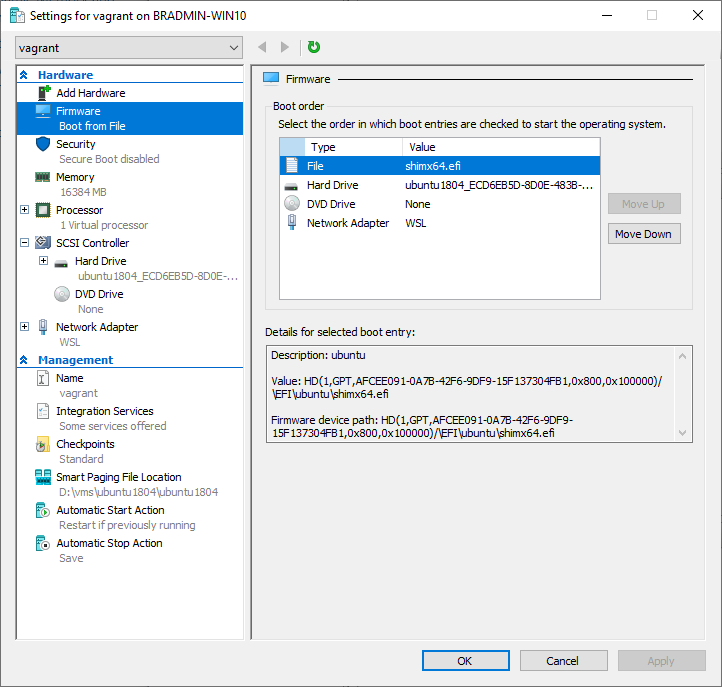This screenshot has width=722, height=687.
Task: Click the Smart Paging File Location icon
Action: pyautogui.click(x=43, y=477)
